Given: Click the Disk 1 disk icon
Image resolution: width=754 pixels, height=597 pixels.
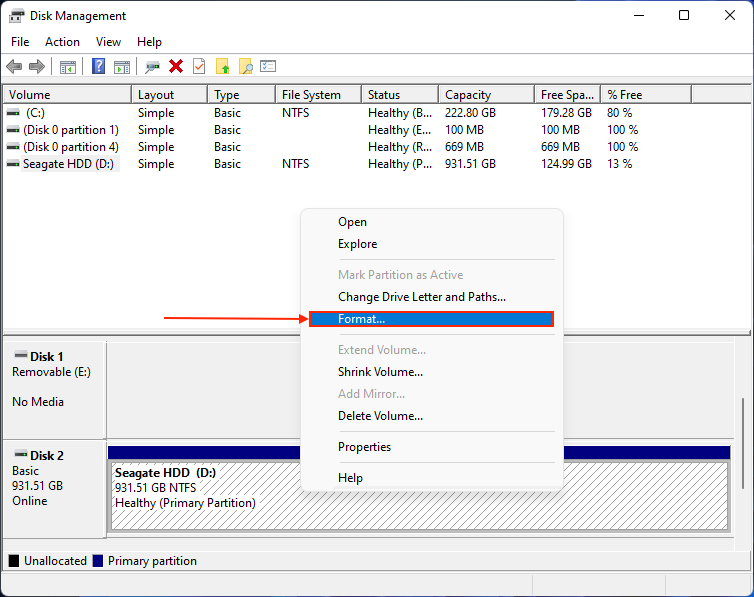Looking at the screenshot, I should [21, 355].
